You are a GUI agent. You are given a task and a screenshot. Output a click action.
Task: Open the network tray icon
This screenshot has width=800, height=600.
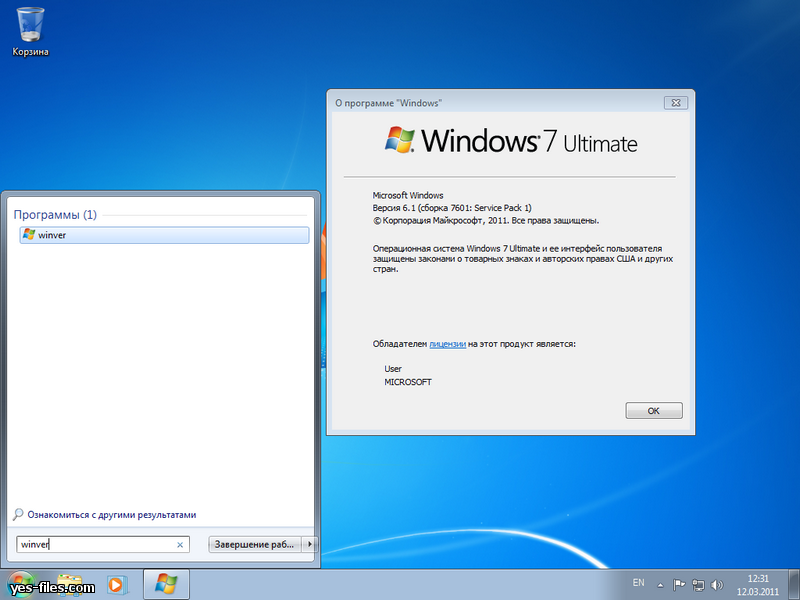point(698,585)
